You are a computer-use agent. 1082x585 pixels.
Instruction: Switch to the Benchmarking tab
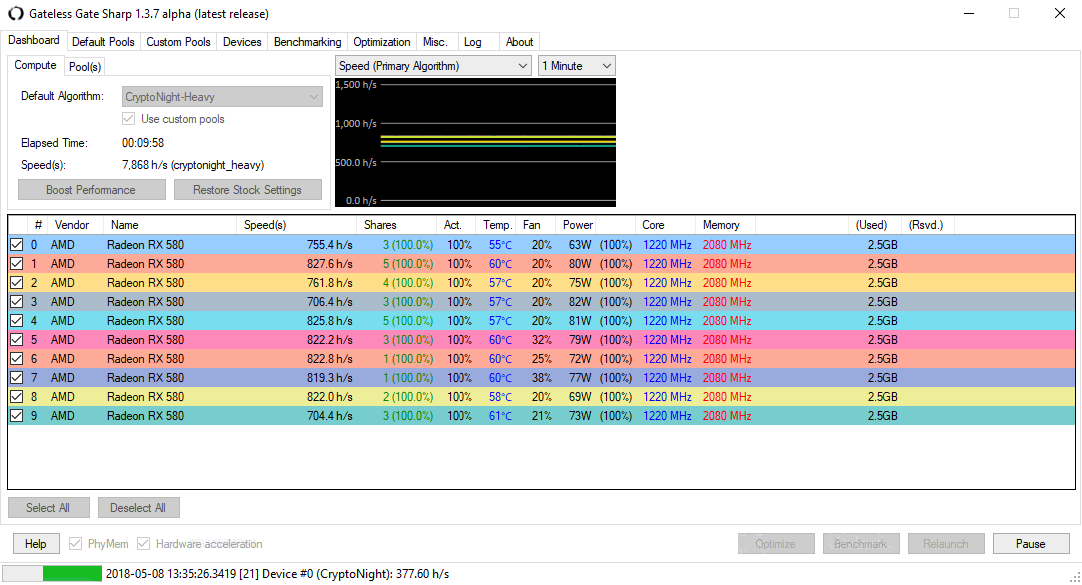[307, 42]
